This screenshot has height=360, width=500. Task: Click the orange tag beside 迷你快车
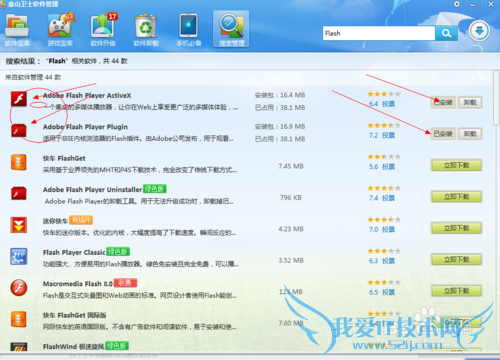pos(81,220)
